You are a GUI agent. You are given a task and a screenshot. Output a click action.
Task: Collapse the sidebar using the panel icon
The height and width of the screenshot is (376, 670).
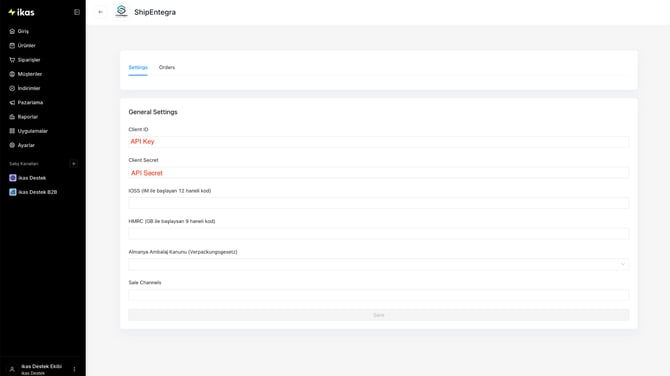tap(77, 12)
